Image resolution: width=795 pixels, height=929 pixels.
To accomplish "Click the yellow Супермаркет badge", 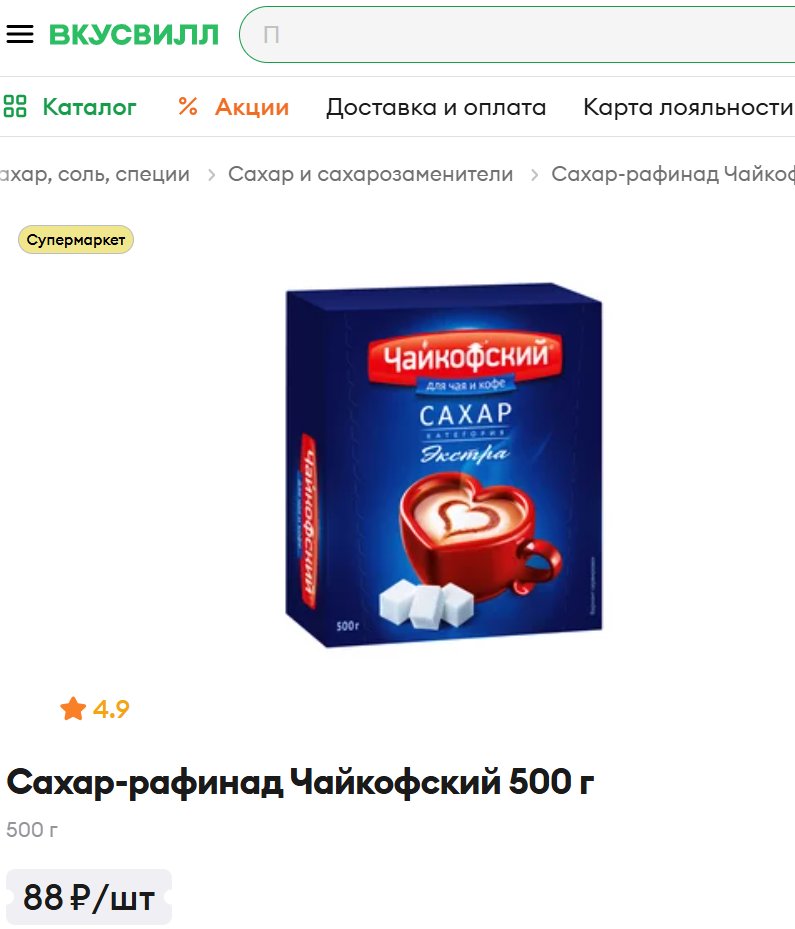I will pos(76,240).
